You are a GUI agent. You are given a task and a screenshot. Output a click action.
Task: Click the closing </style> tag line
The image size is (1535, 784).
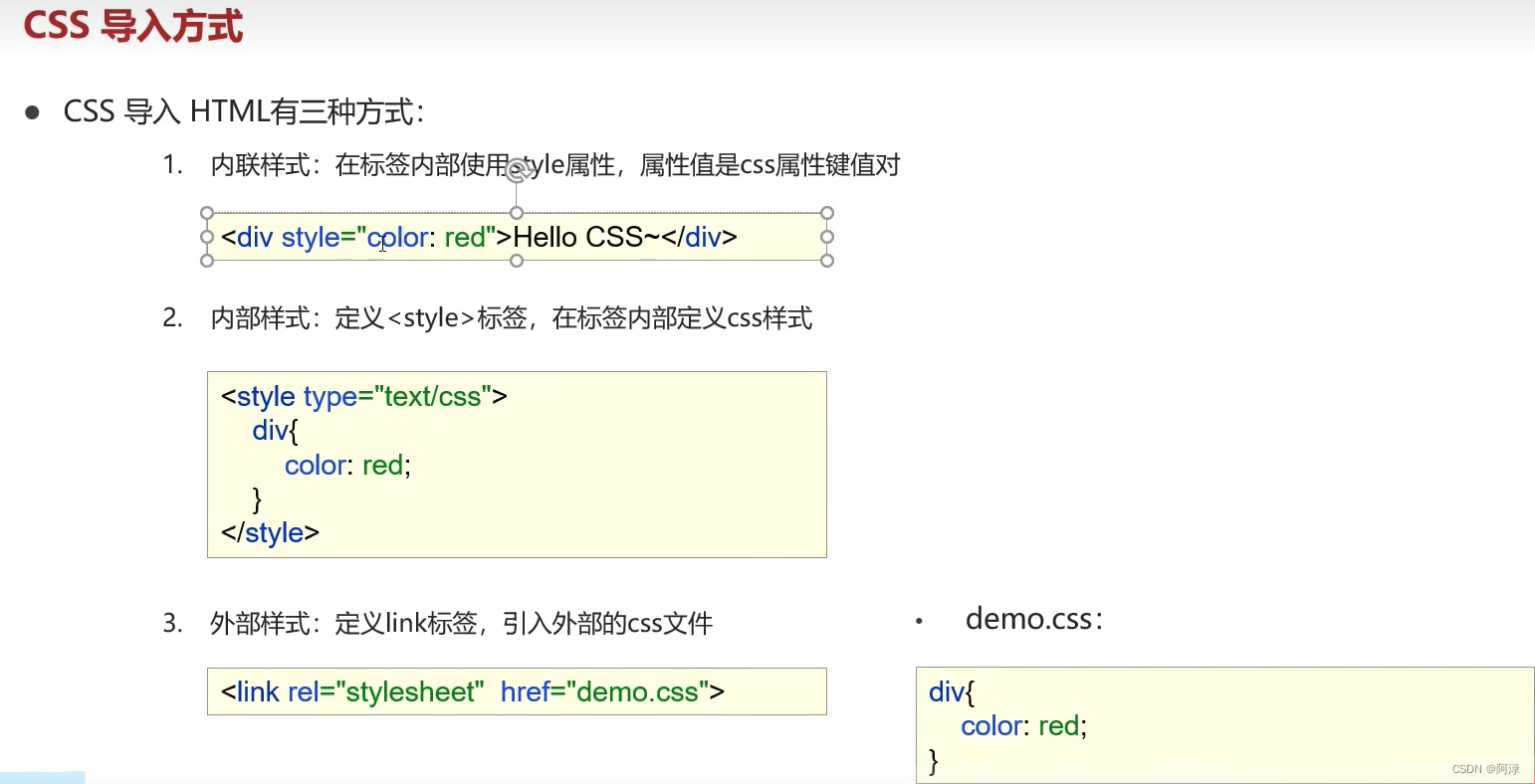coord(270,532)
